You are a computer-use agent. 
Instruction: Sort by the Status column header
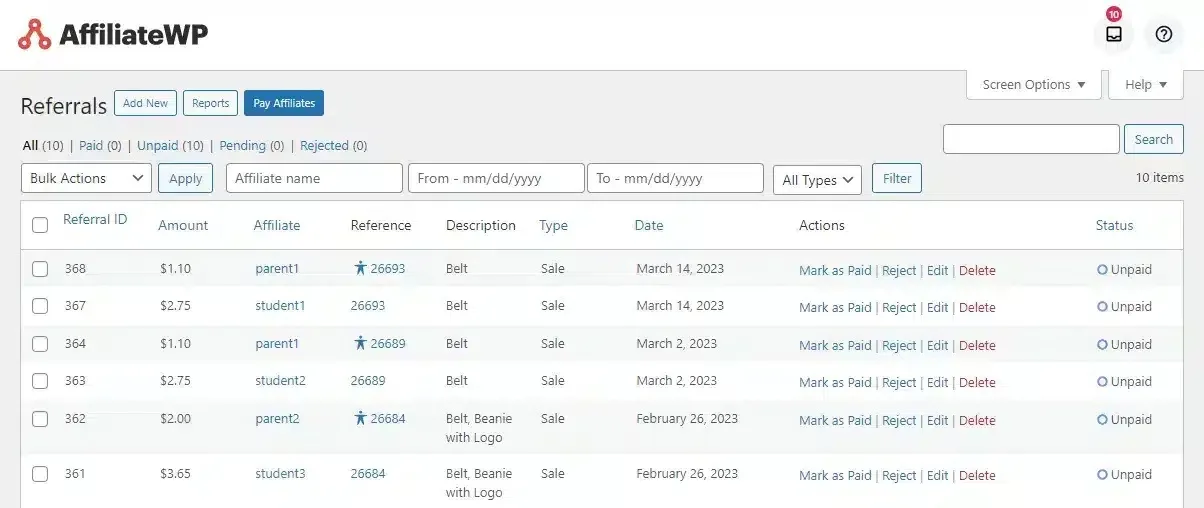point(1114,225)
